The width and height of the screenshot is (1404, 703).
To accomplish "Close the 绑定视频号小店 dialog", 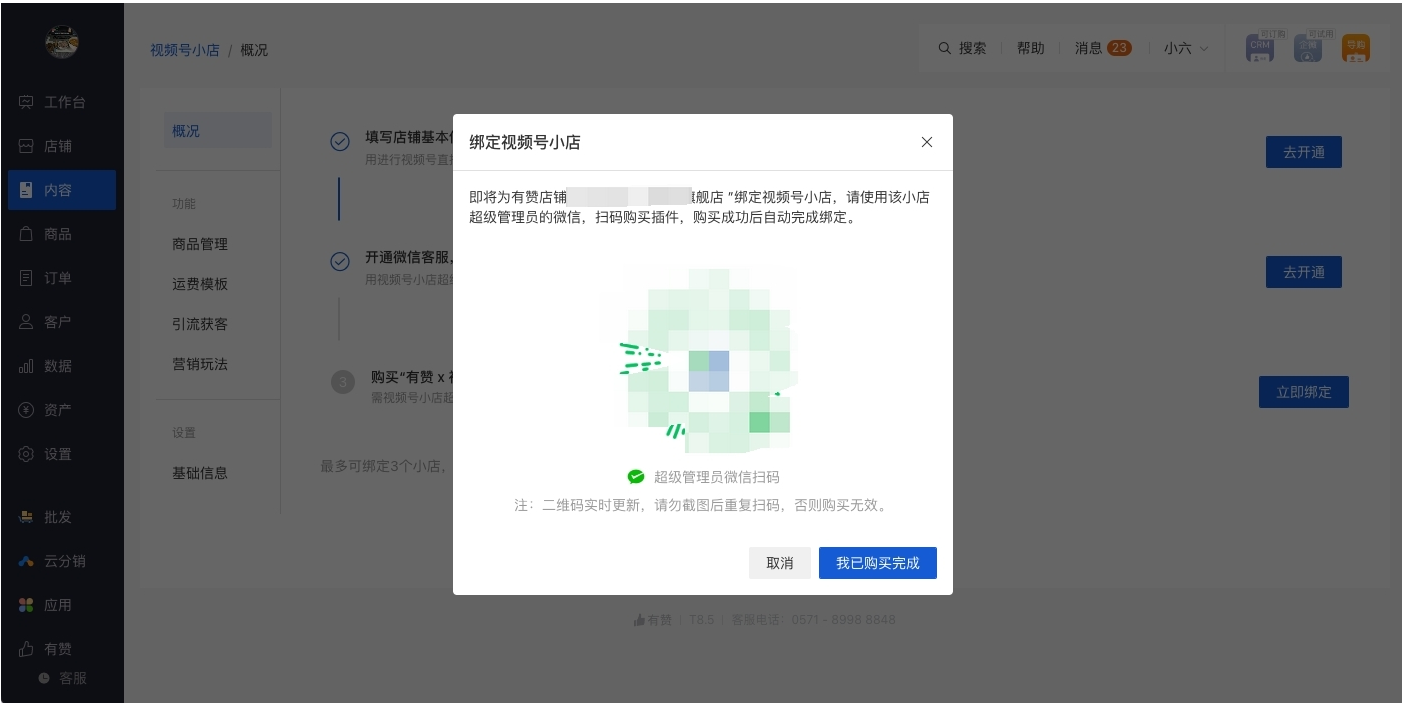I will tap(927, 142).
